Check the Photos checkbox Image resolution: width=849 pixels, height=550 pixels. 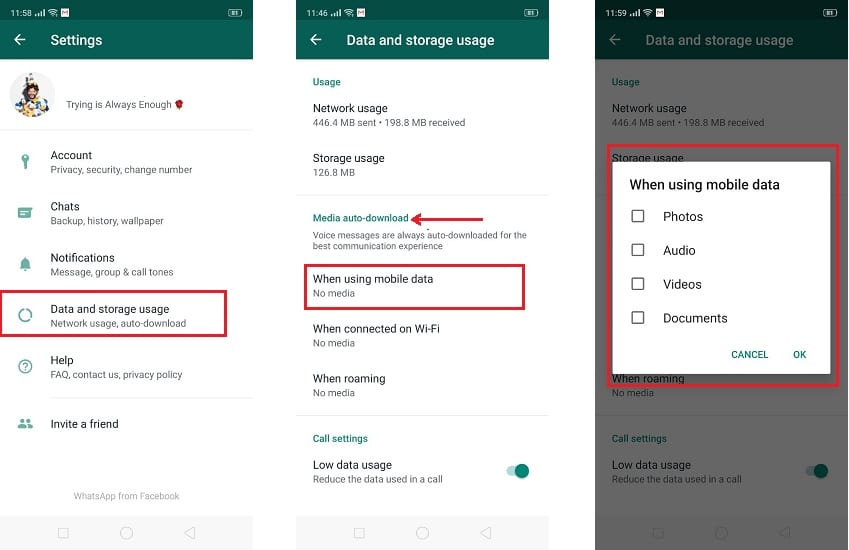pos(638,216)
